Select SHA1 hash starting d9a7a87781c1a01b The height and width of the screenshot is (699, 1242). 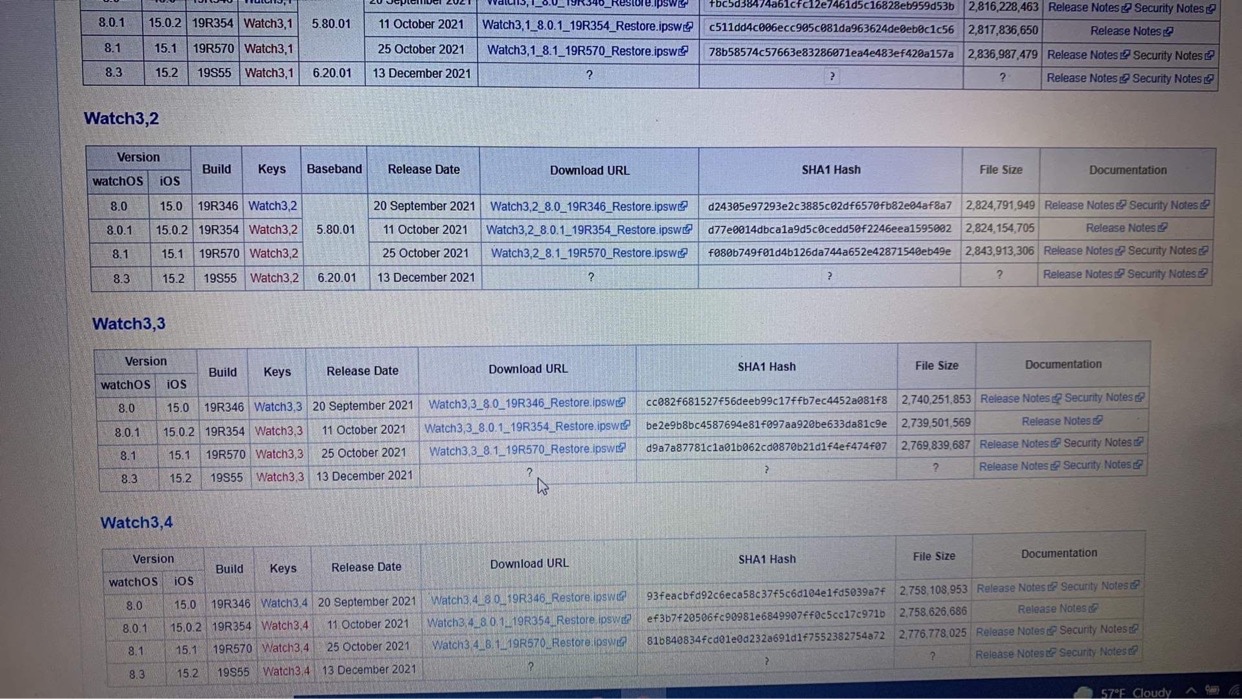pyautogui.click(x=766, y=447)
